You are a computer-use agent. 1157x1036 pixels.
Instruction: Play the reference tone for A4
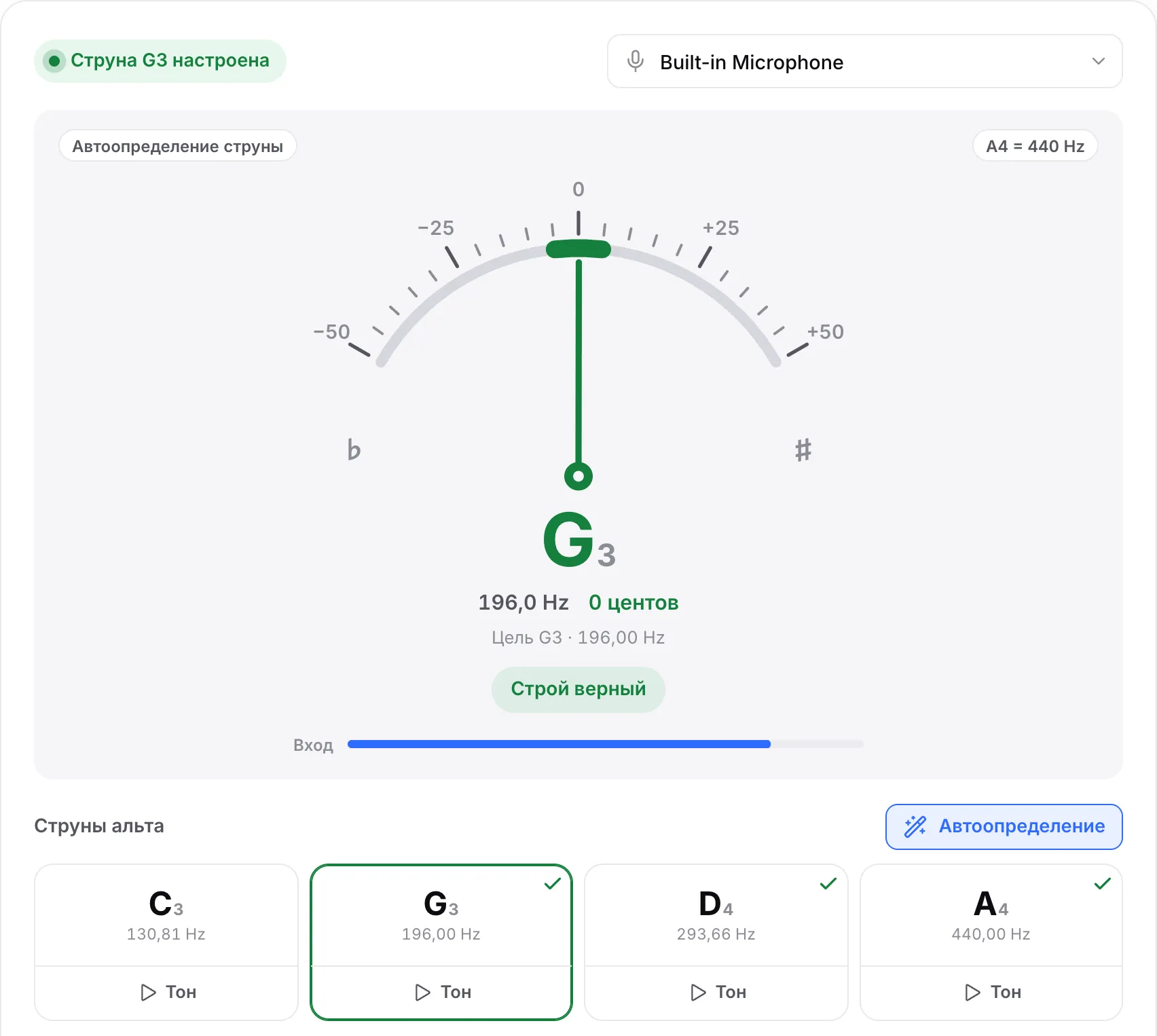pyautogui.click(x=991, y=993)
